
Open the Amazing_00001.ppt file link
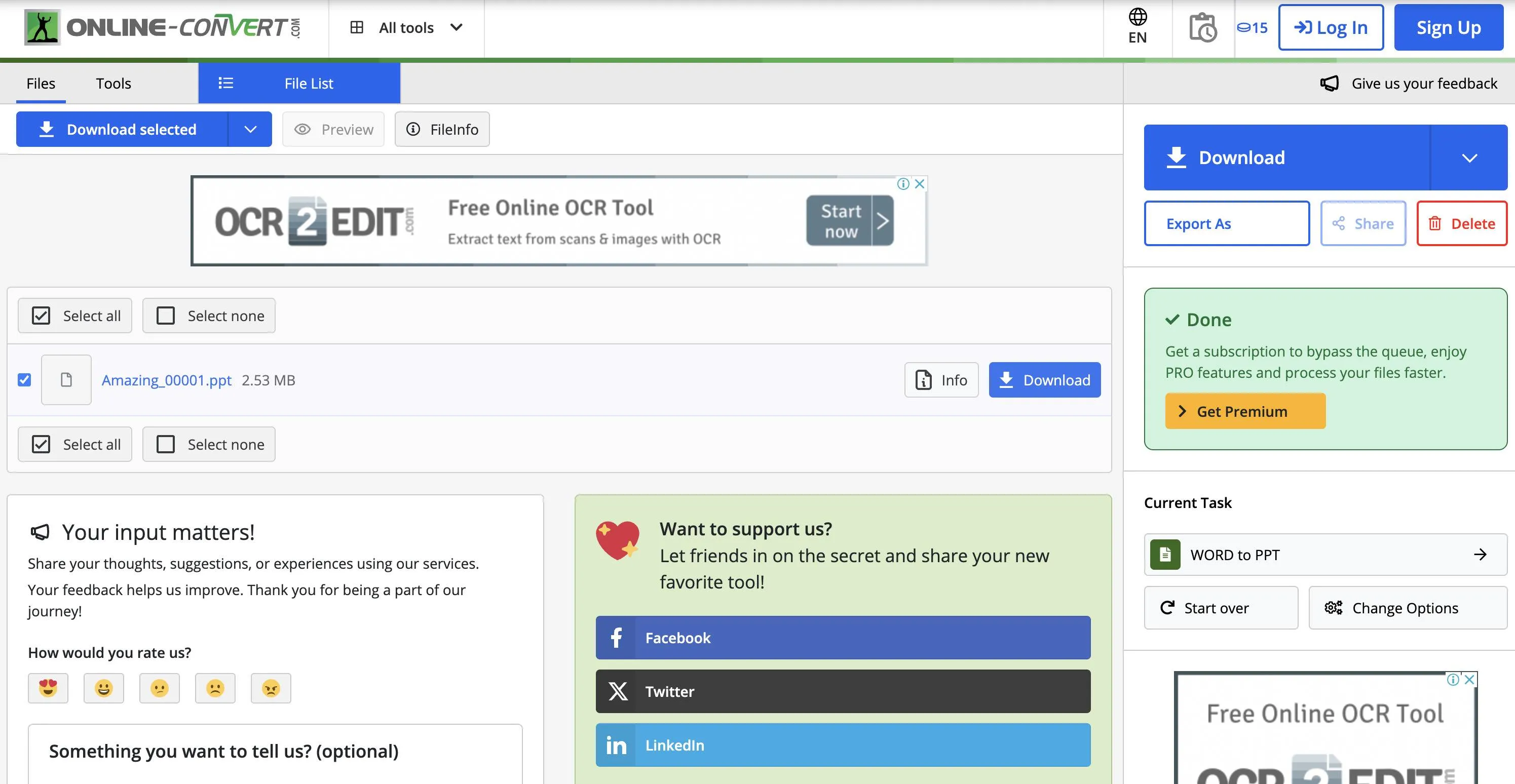tap(166, 380)
